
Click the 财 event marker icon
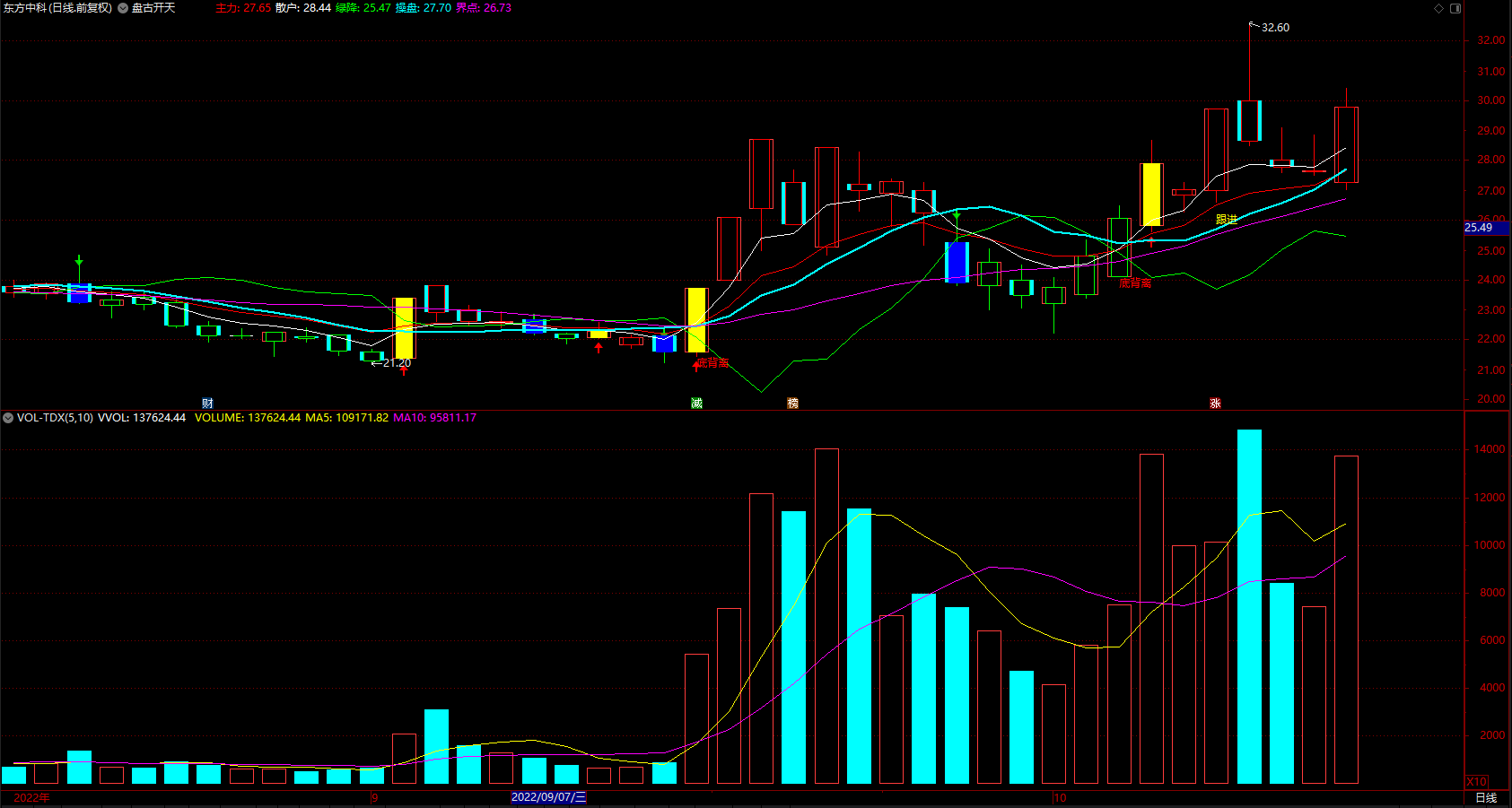[x=207, y=404]
